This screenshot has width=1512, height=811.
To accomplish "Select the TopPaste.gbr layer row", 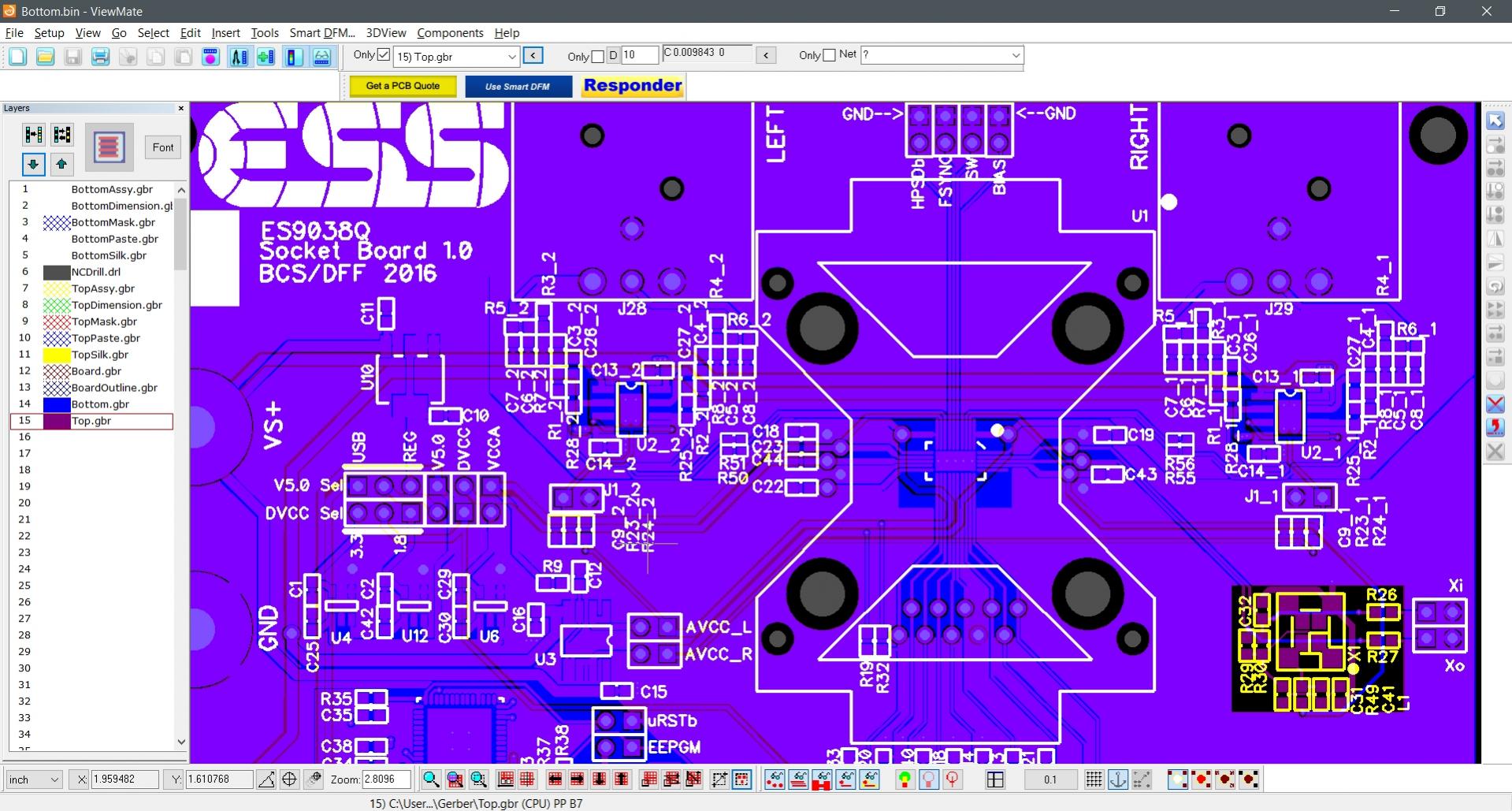I will [91, 338].
